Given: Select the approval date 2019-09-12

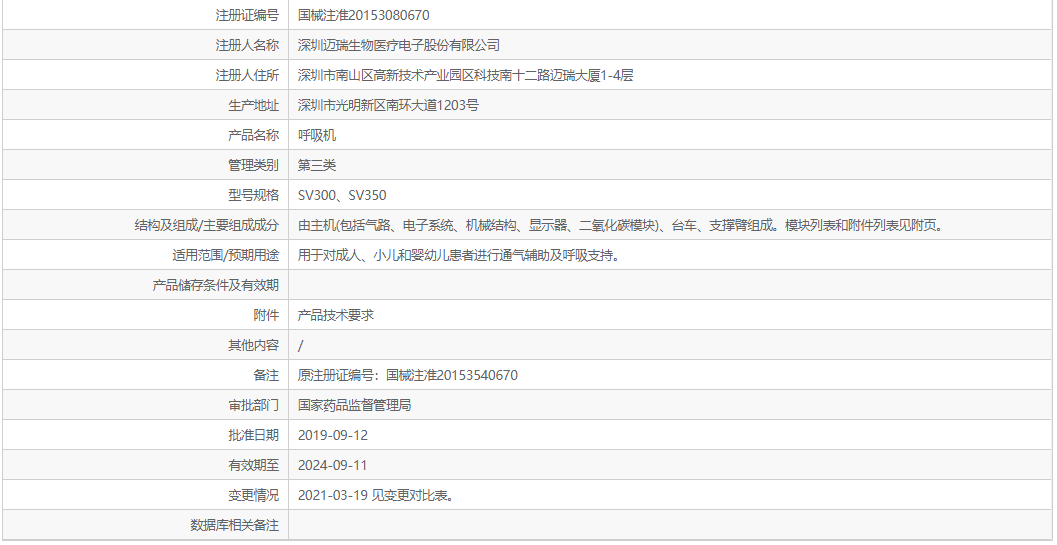Looking at the screenshot, I should coord(333,435).
